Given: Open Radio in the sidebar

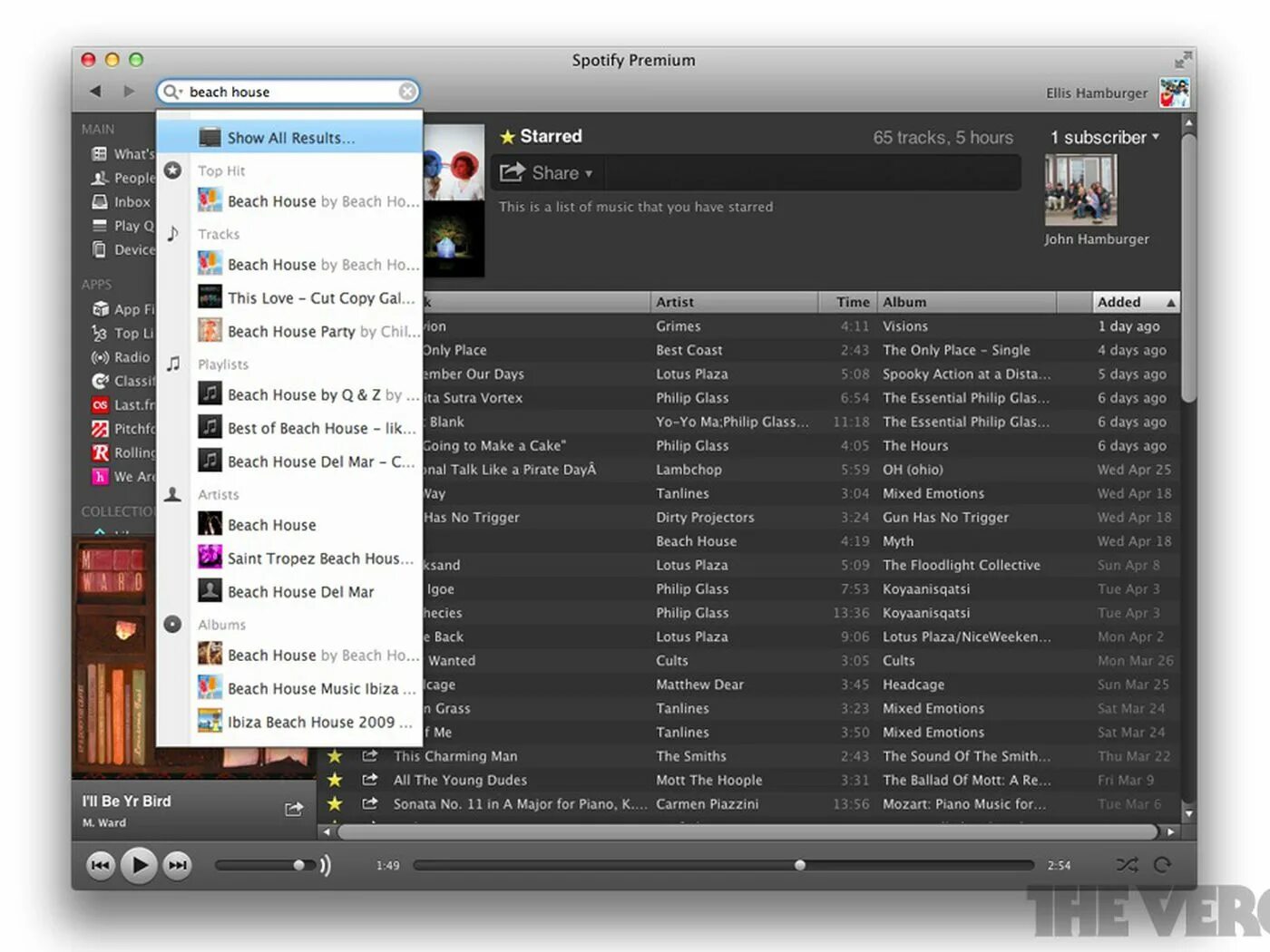Looking at the screenshot, I should click(x=122, y=357).
